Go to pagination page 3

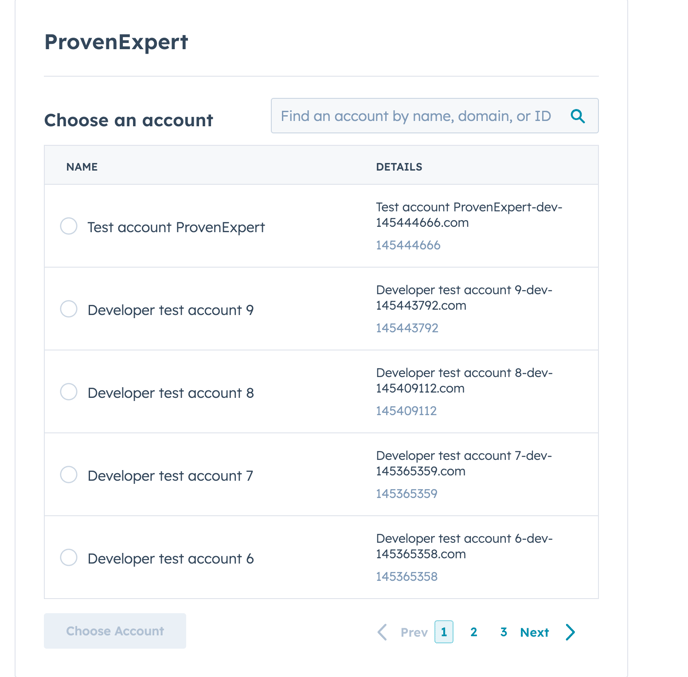tap(503, 632)
